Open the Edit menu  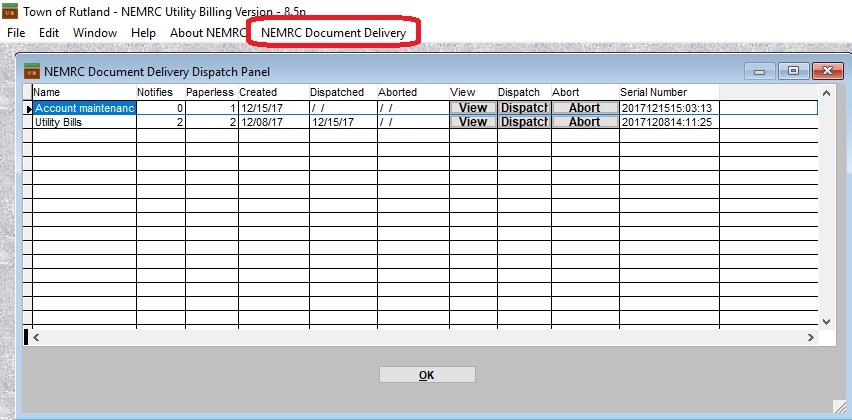(x=49, y=33)
